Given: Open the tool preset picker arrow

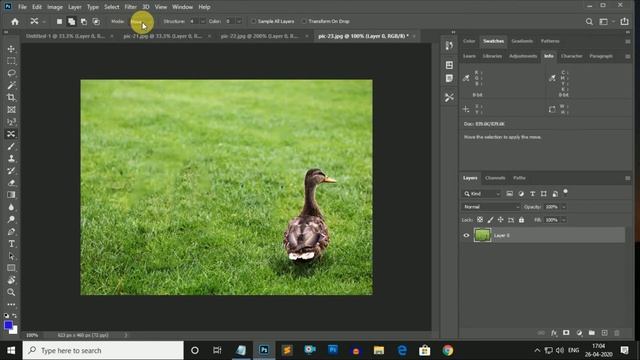Looking at the screenshot, I should coord(44,22).
